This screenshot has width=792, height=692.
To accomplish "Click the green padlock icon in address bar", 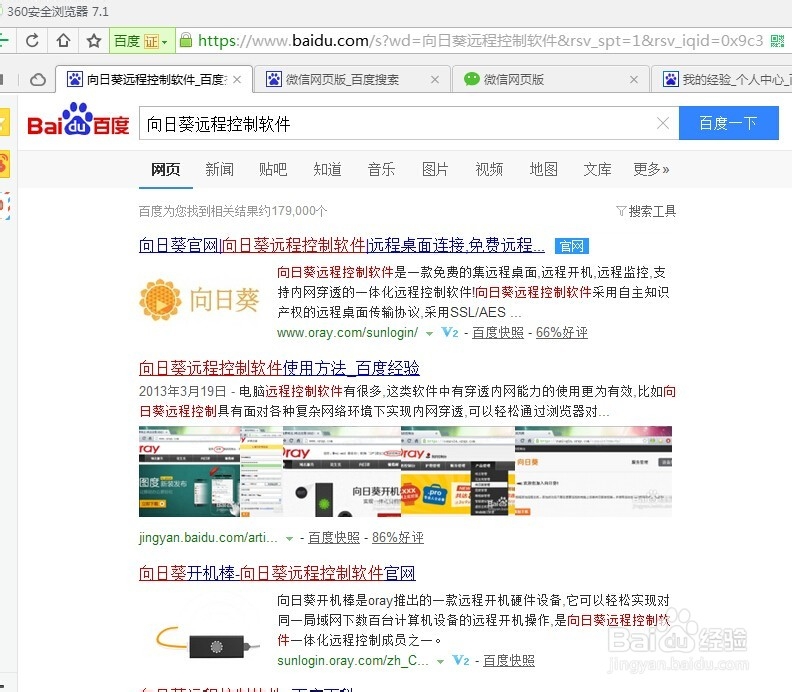I will tap(186, 40).
